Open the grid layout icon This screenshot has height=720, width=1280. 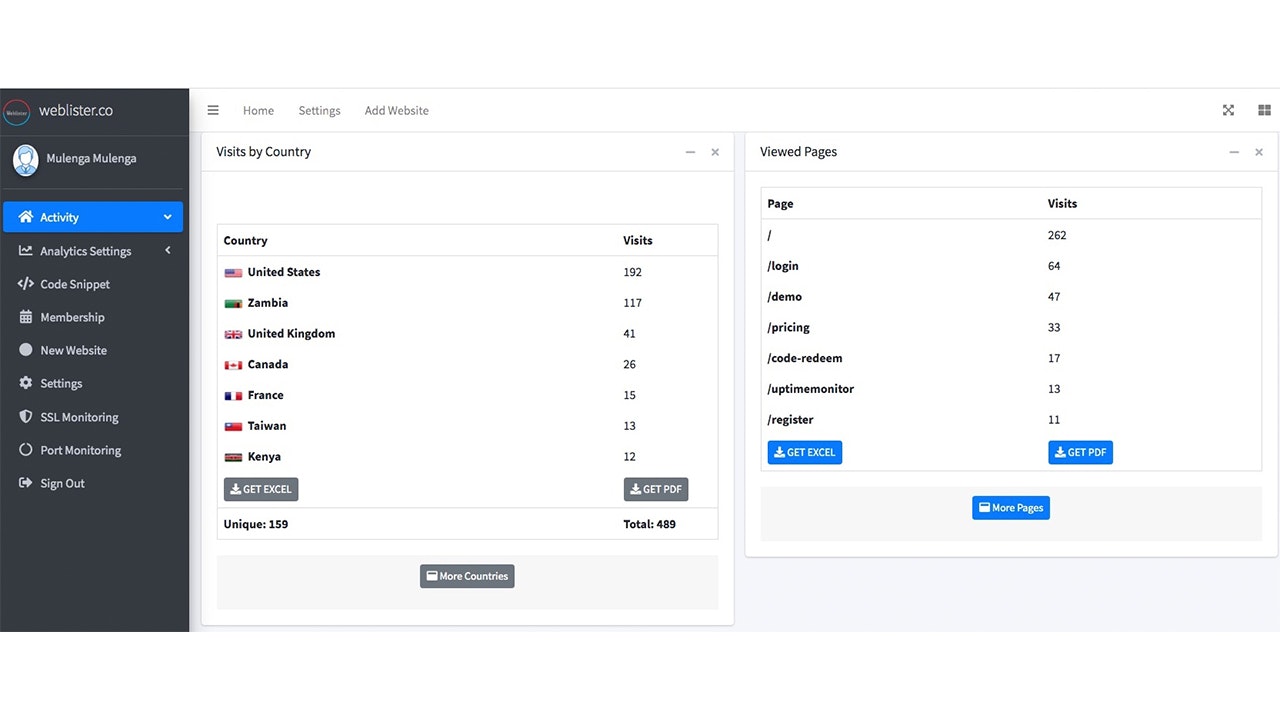[1264, 110]
